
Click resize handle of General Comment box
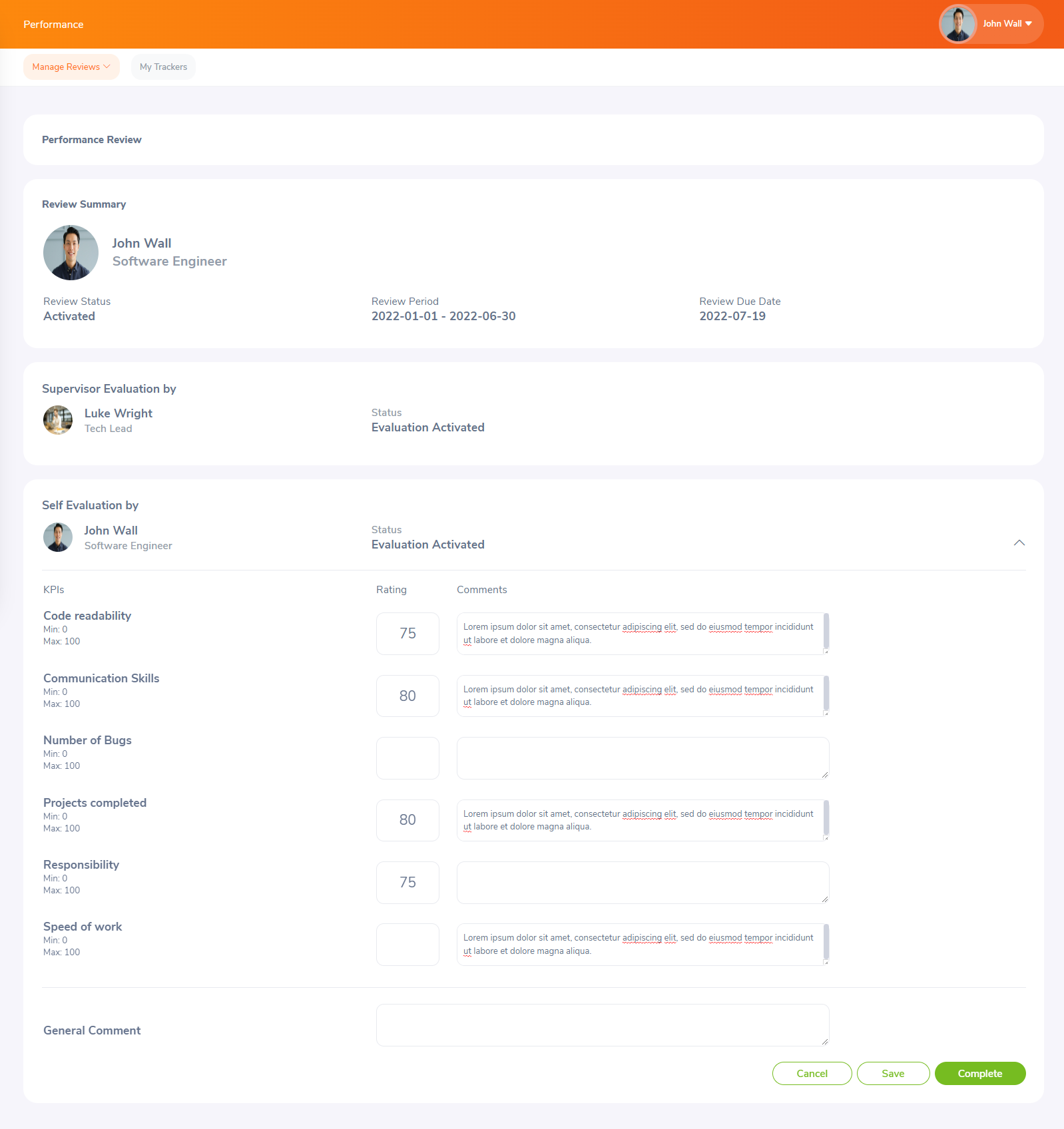point(825,1042)
